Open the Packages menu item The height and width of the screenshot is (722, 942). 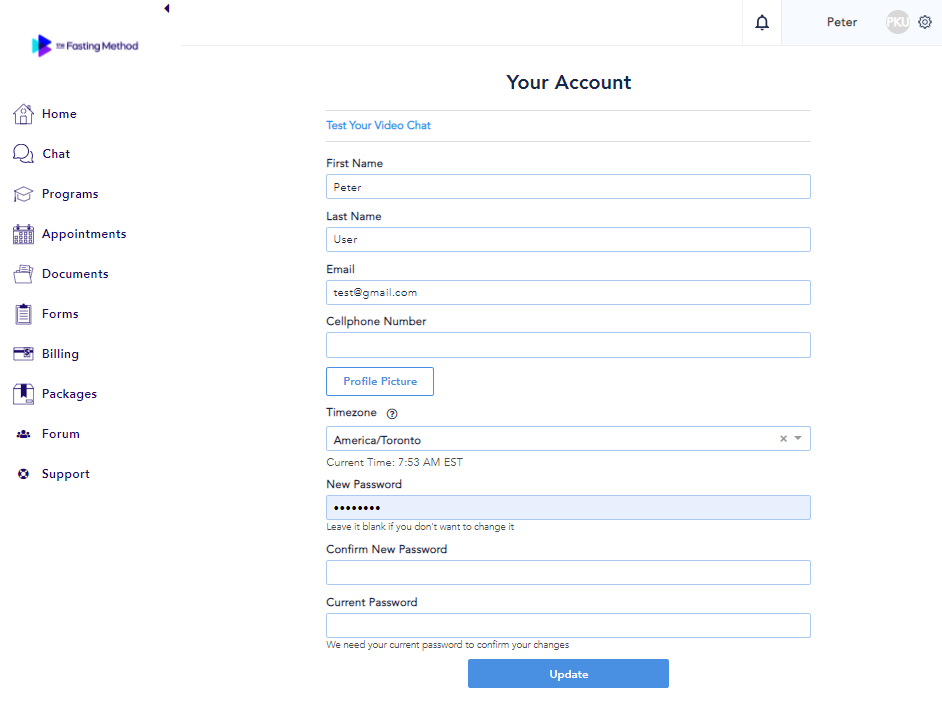(69, 394)
